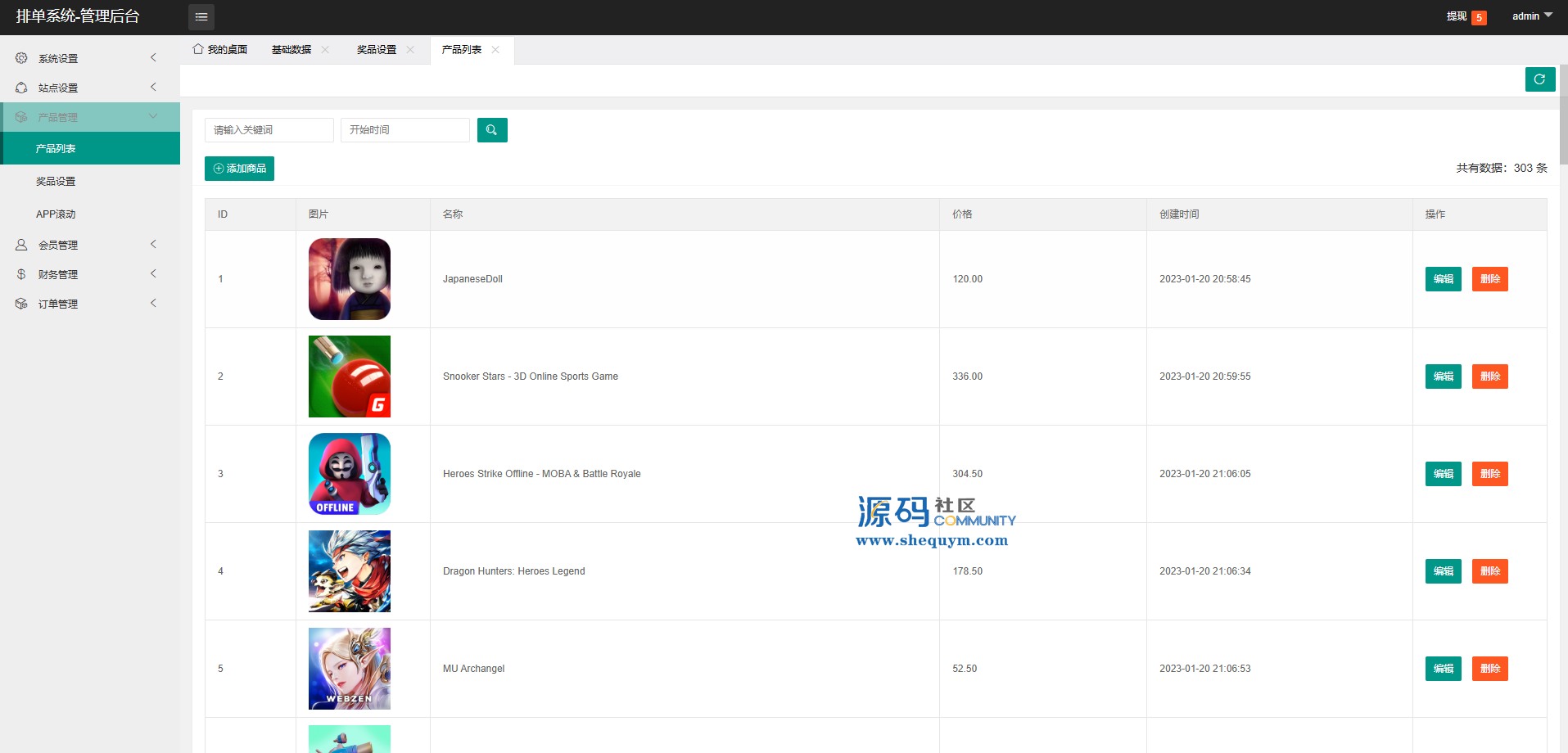Delete the JapaneseDoll product
This screenshot has width=1568, height=753.
[x=1490, y=279]
